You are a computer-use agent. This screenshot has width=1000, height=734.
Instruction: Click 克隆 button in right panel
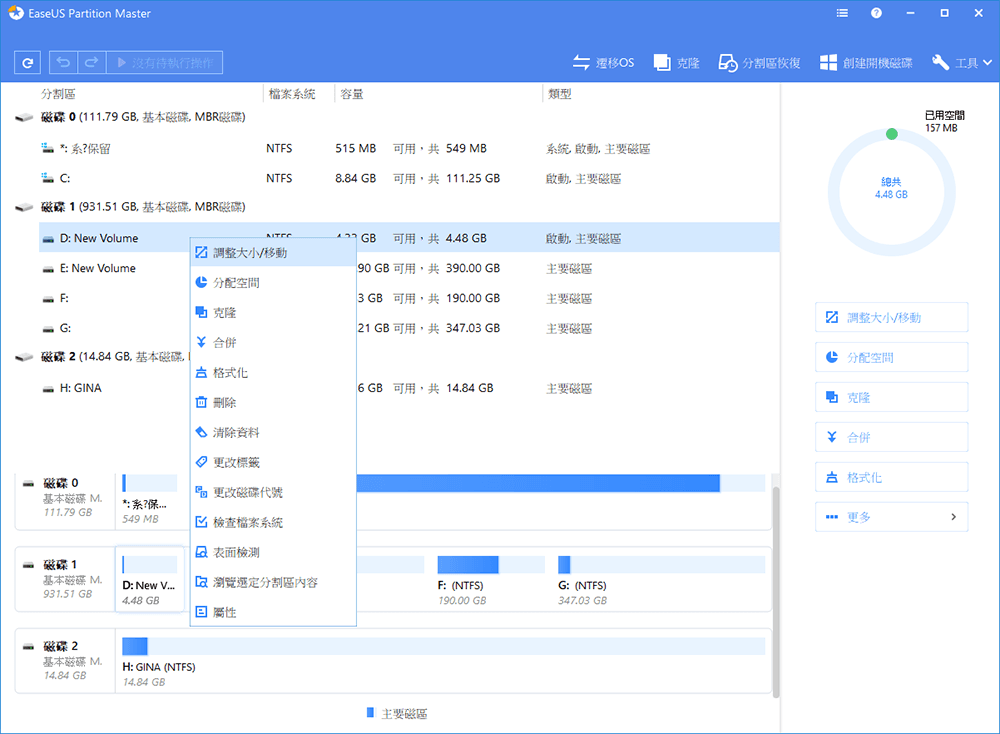[x=892, y=397]
